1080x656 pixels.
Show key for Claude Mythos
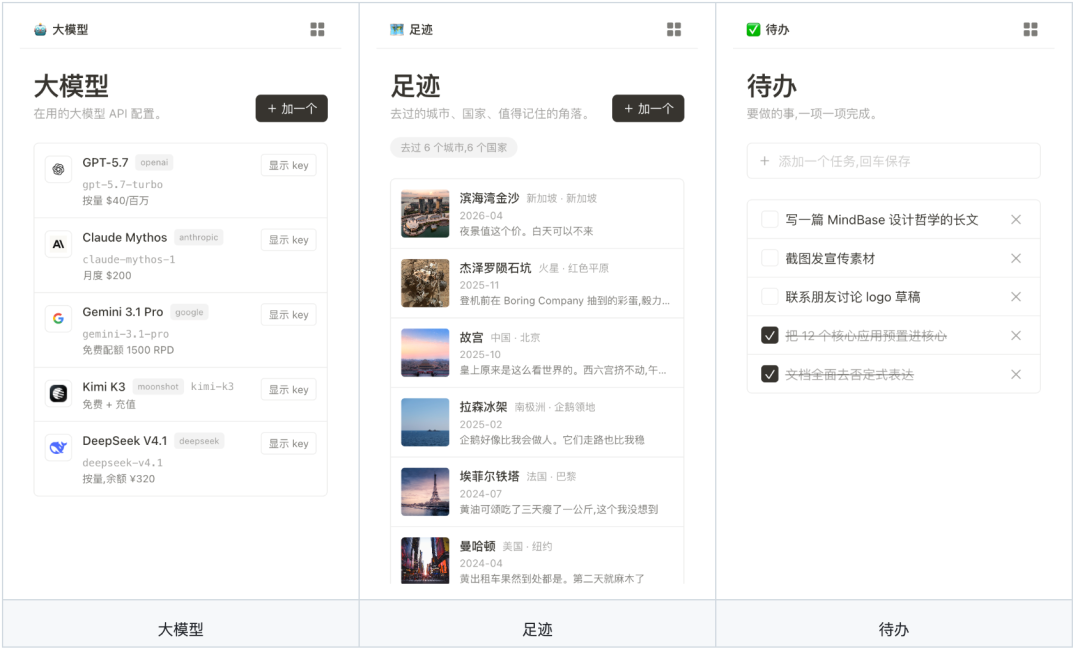(289, 240)
